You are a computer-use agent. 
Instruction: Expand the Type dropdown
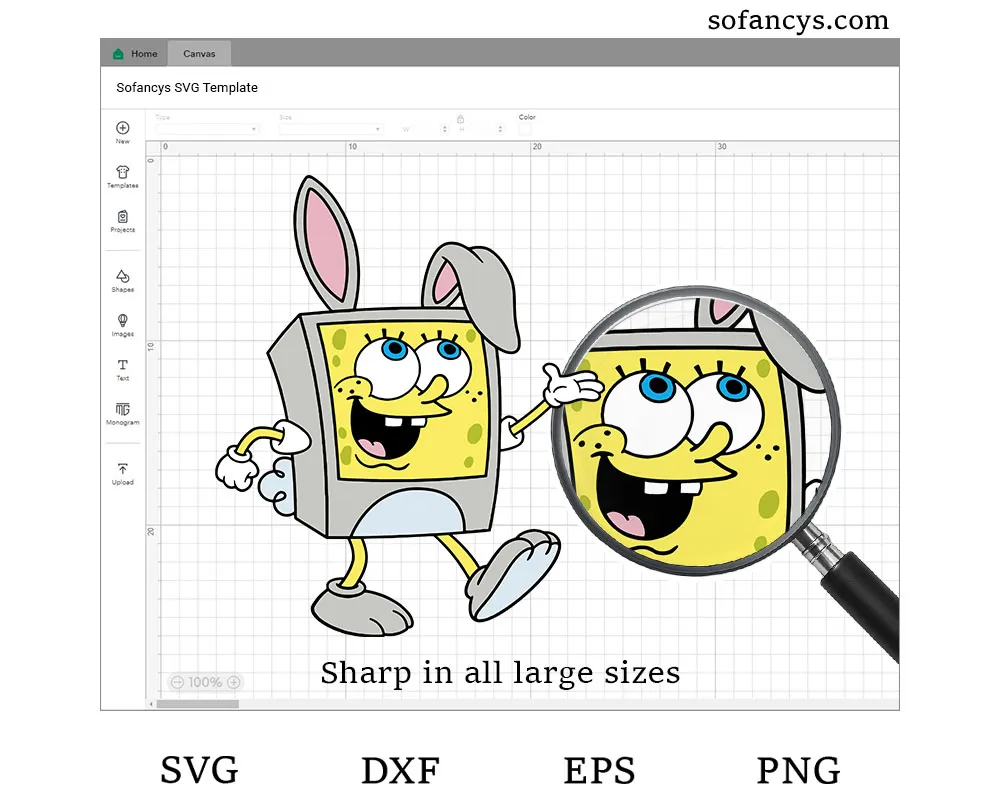click(207, 129)
